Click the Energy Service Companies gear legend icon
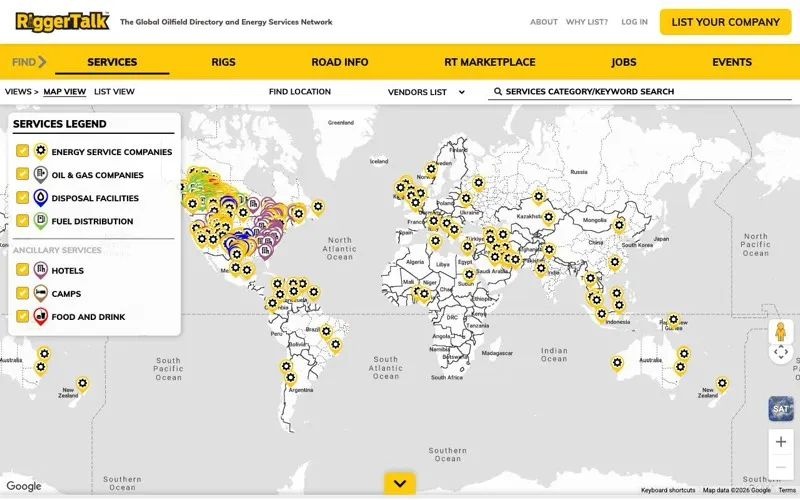 click(x=41, y=151)
